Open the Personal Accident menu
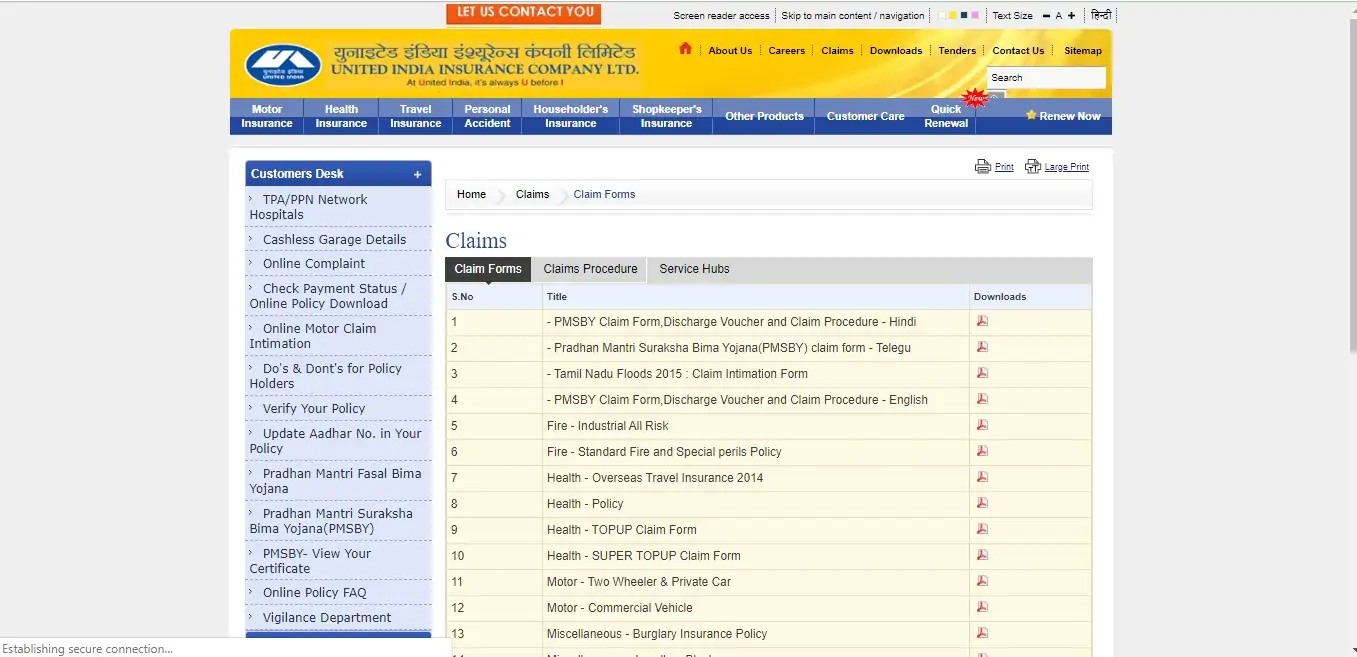Image resolution: width=1357 pixels, height=657 pixels. [487, 116]
